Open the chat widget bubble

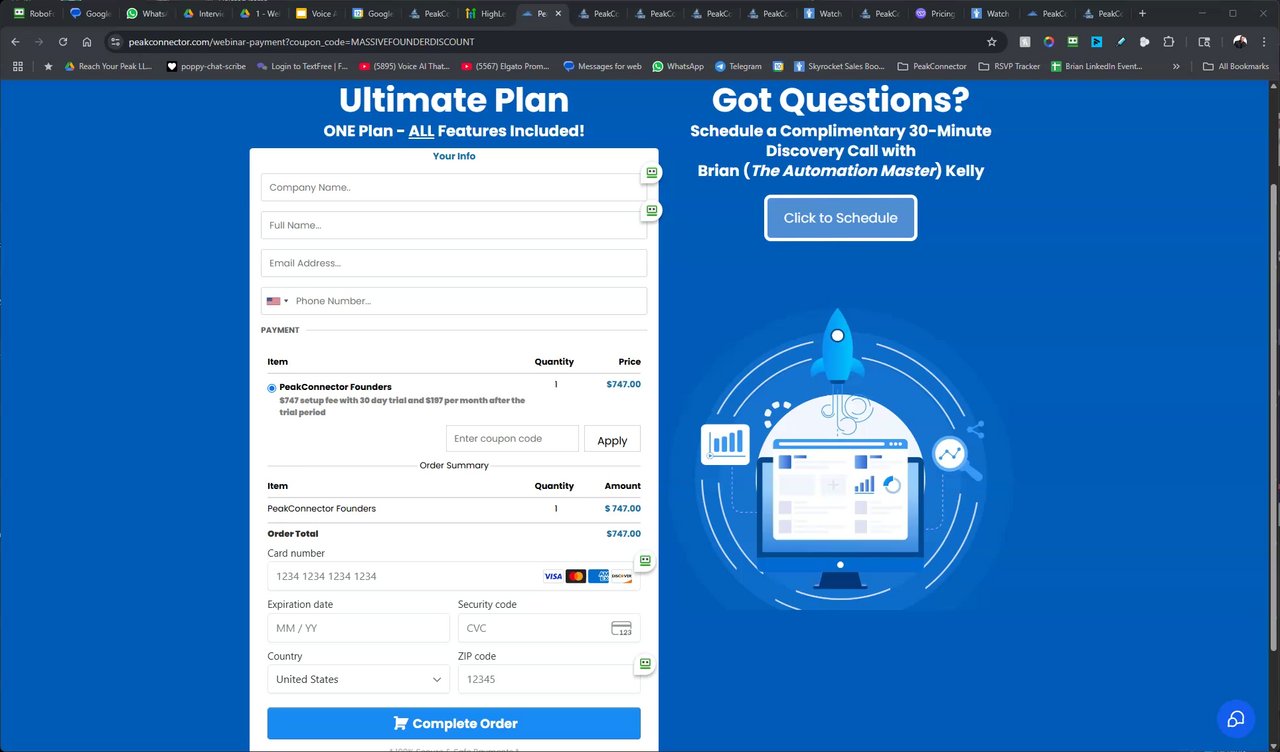pos(1236,718)
